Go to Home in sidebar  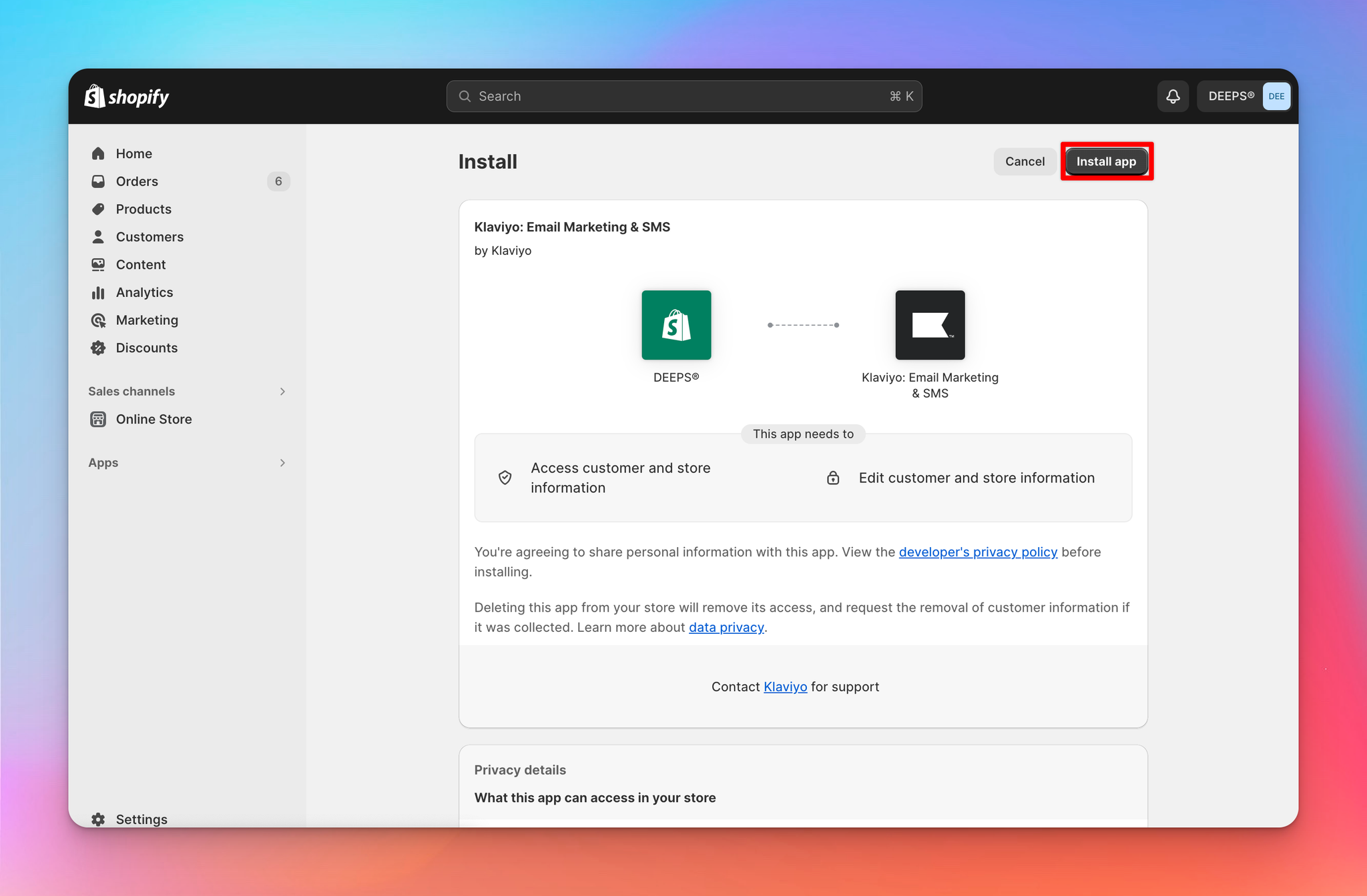pyautogui.click(x=134, y=153)
